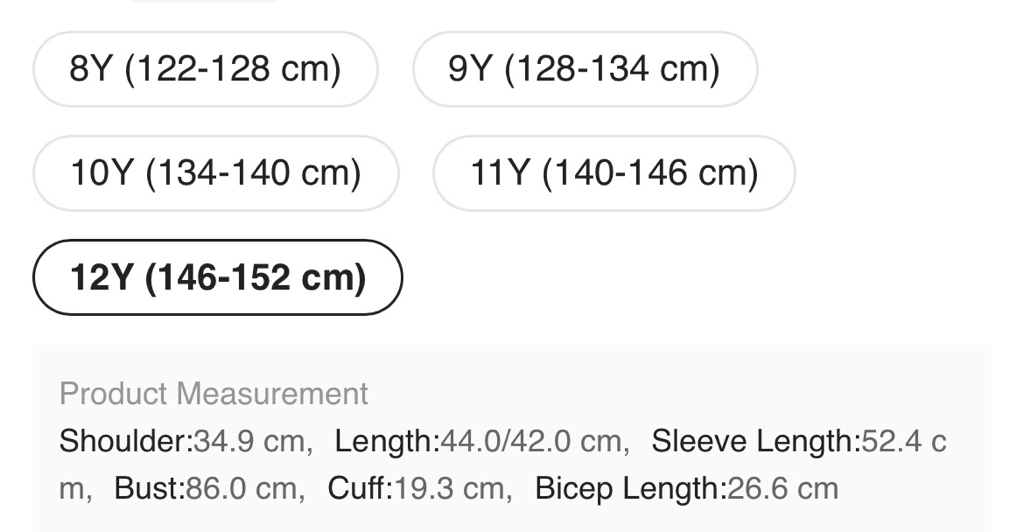Click the 19.3 cm cuff value
This screenshot has width=1024, height=532.
point(446,489)
